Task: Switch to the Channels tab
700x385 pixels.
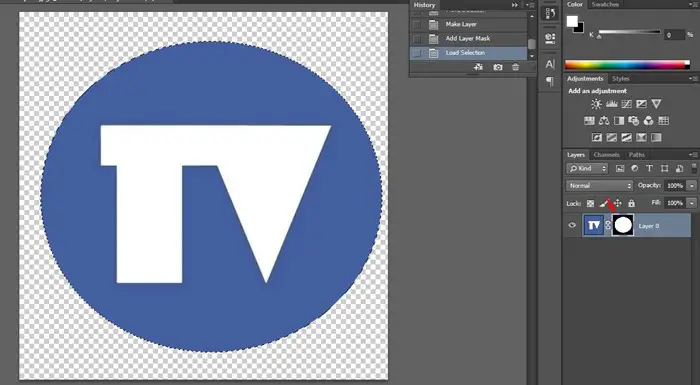Action: 606,155
